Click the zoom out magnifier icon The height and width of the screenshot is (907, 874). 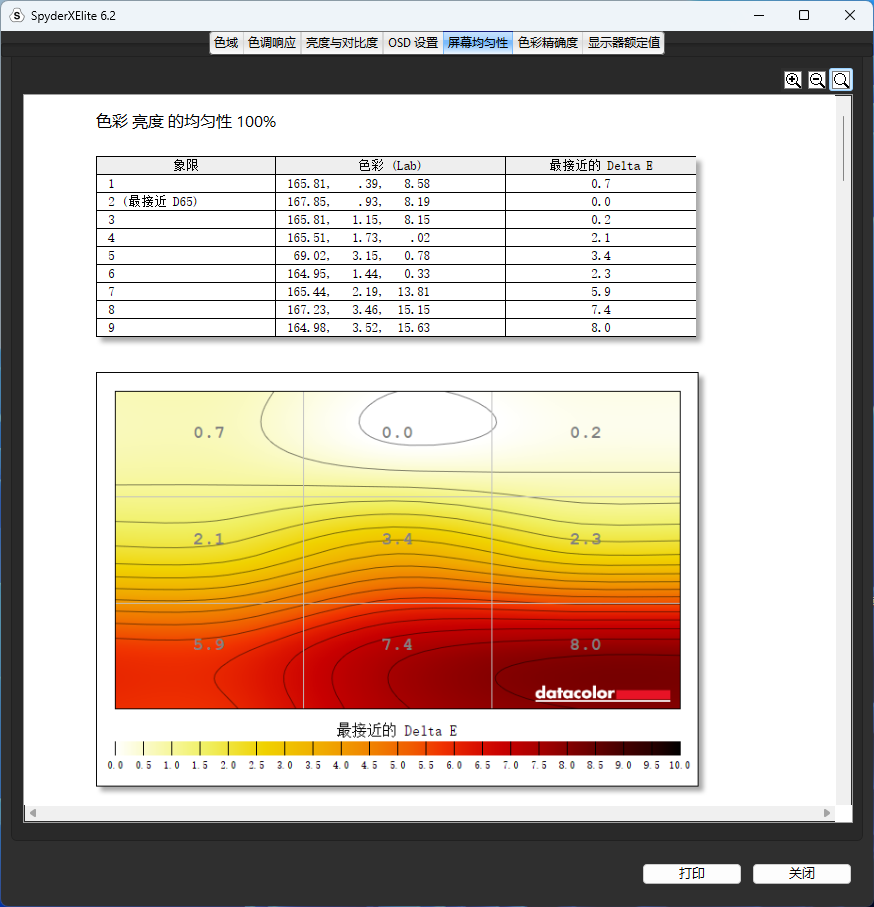click(x=817, y=80)
